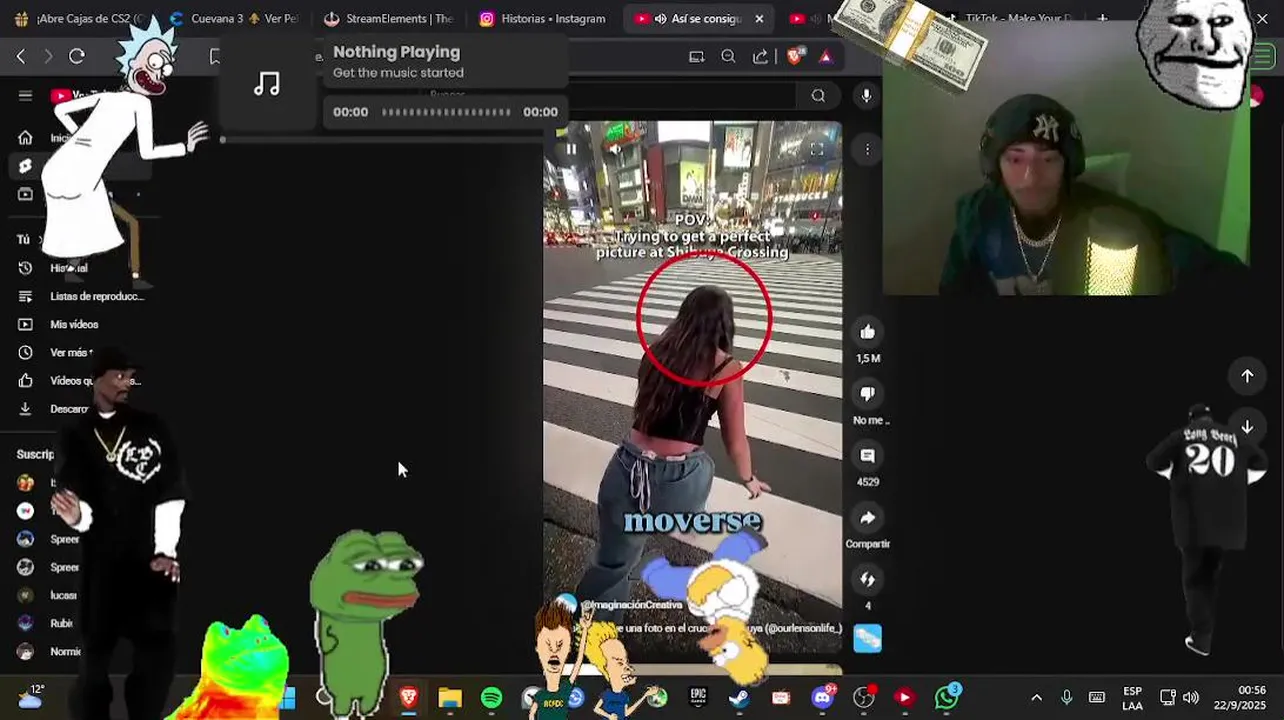Dislike the Short with the thumbs-down button
1284x720 pixels.
click(867, 394)
